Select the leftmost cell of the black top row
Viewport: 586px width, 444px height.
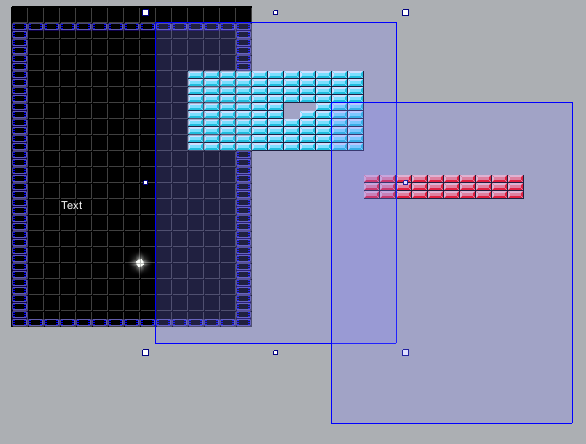(x=19, y=14)
